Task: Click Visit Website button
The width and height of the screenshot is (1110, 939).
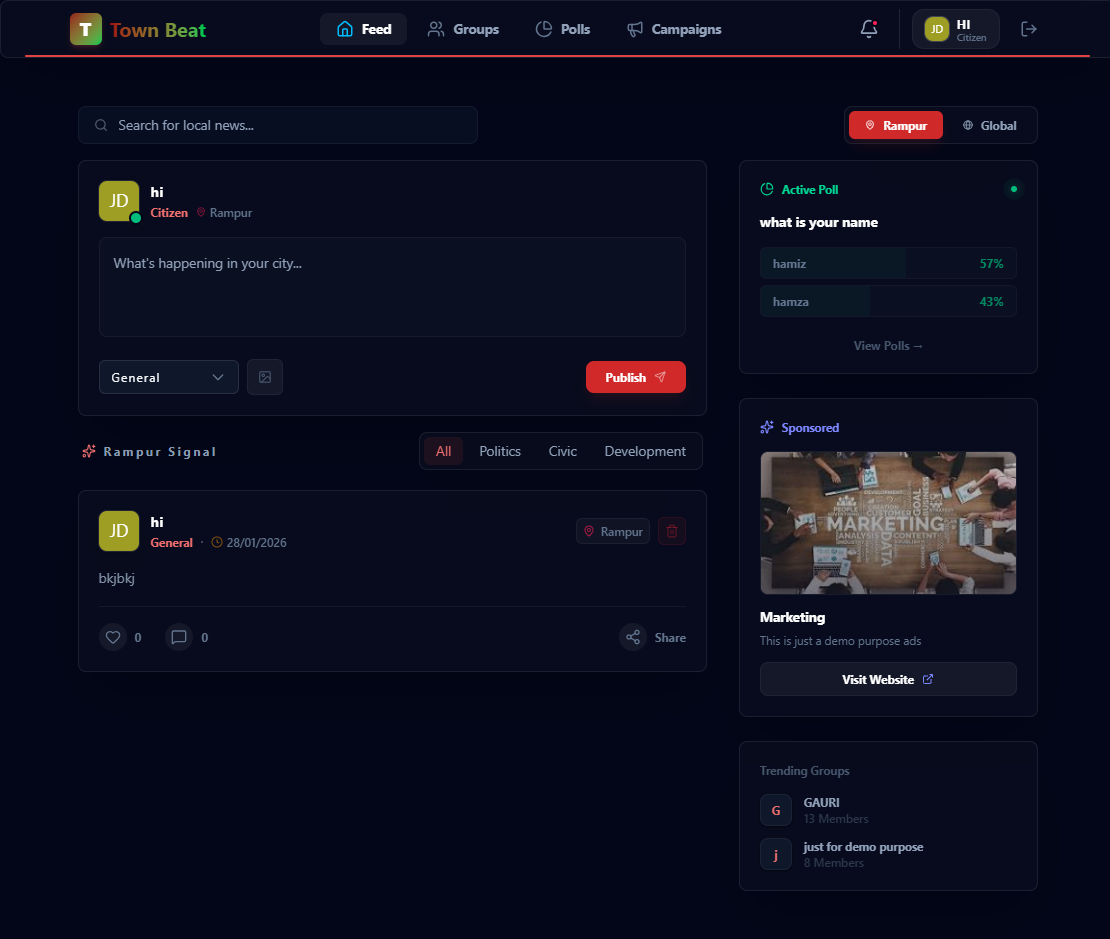Action: pos(888,679)
